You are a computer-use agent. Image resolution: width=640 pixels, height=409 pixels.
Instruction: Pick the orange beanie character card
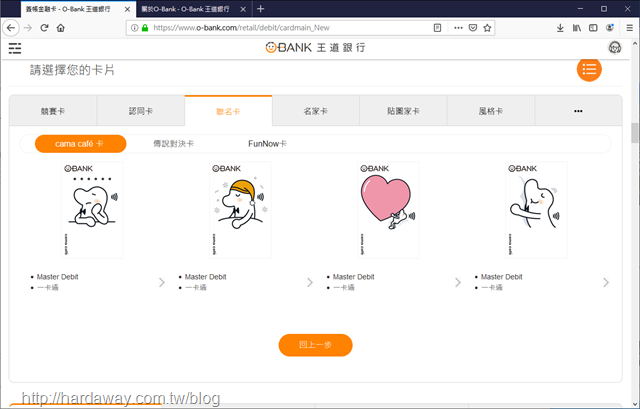tap(240, 210)
